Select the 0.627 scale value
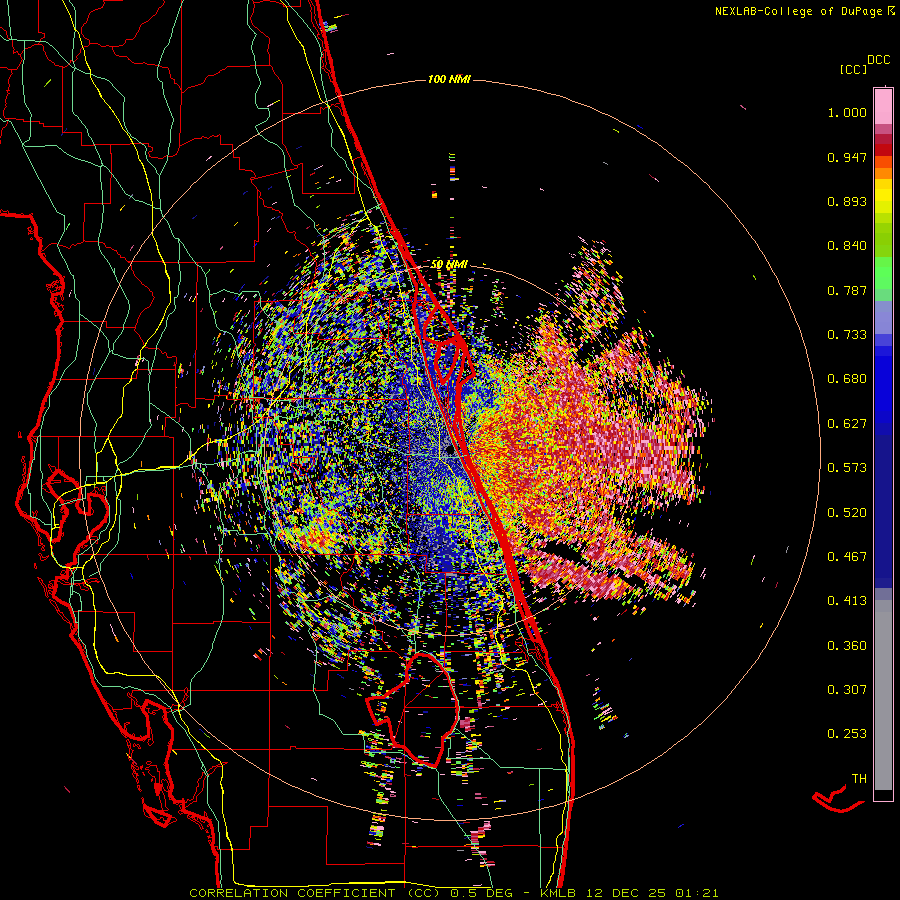 coord(847,424)
